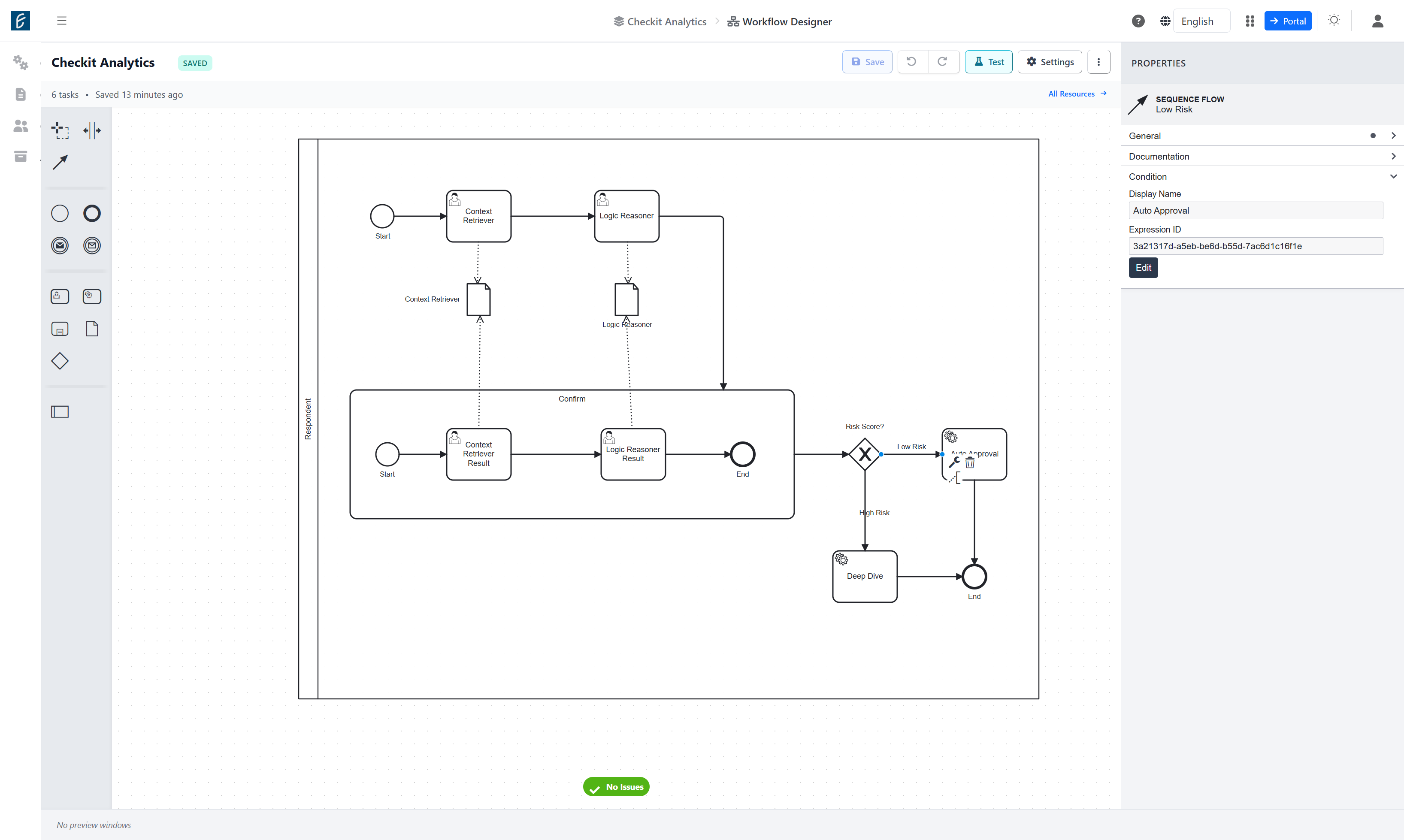Image resolution: width=1404 pixels, height=840 pixels.
Task: Add a data object from palette
Action: pyautogui.click(x=92, y=329)
